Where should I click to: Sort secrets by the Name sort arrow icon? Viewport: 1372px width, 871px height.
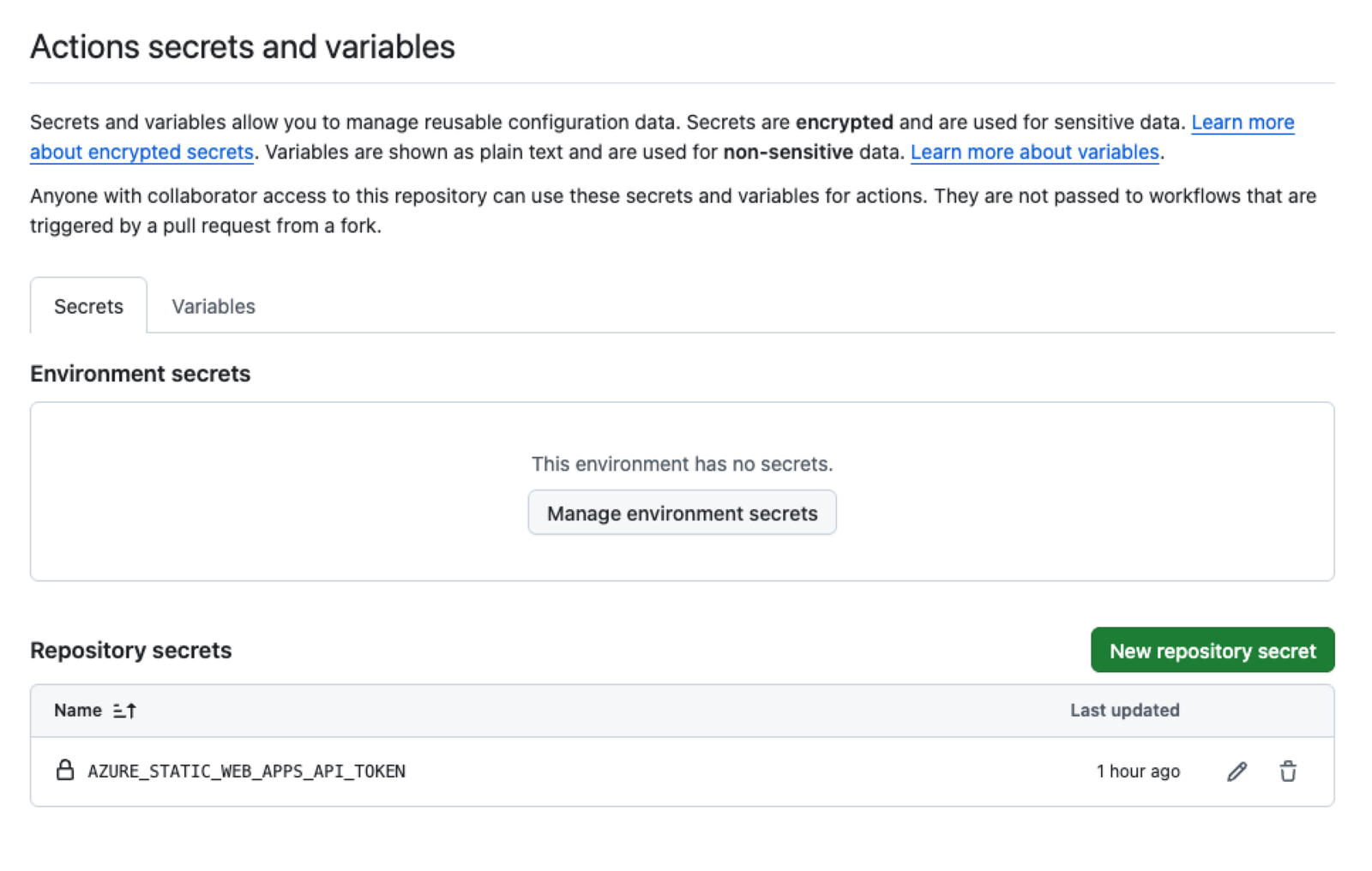pyautogui.click(x=124, y=710)
